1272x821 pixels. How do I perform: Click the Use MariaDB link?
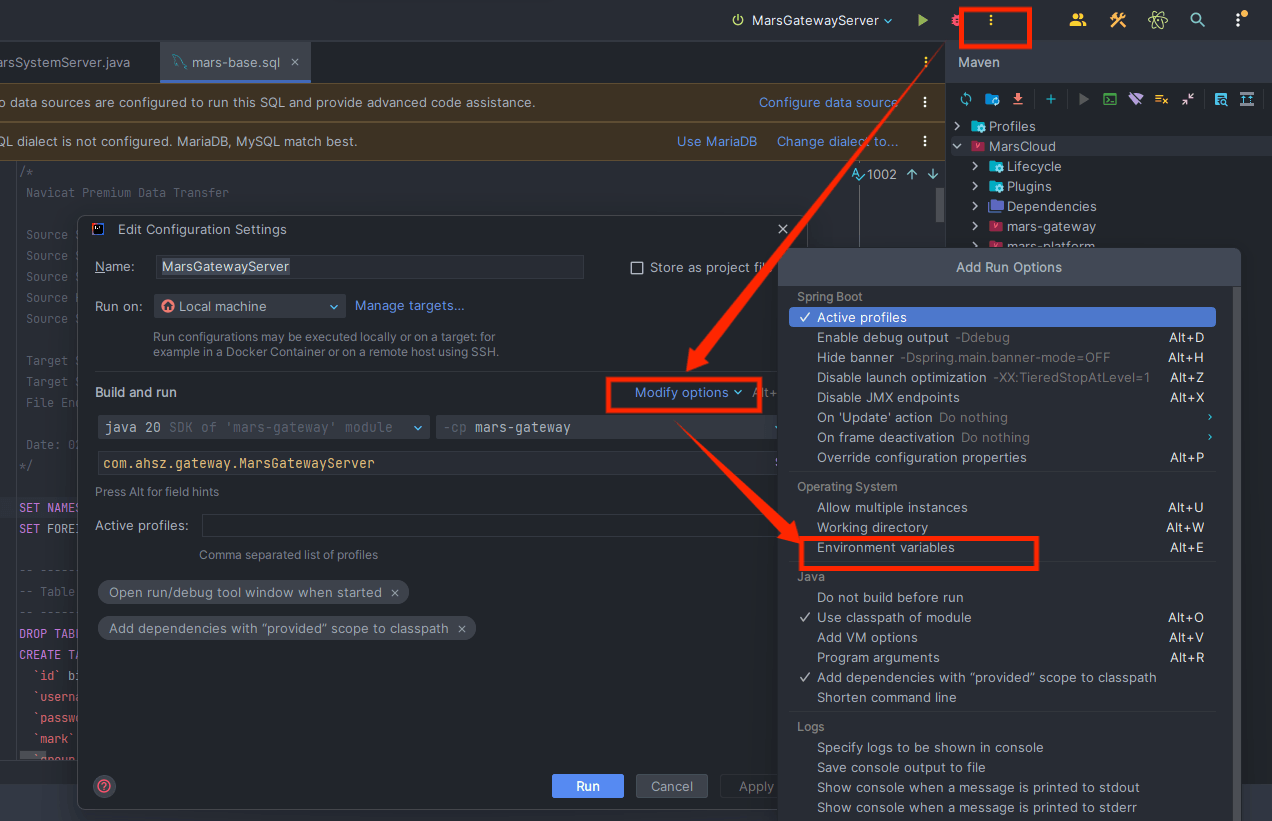717,141
